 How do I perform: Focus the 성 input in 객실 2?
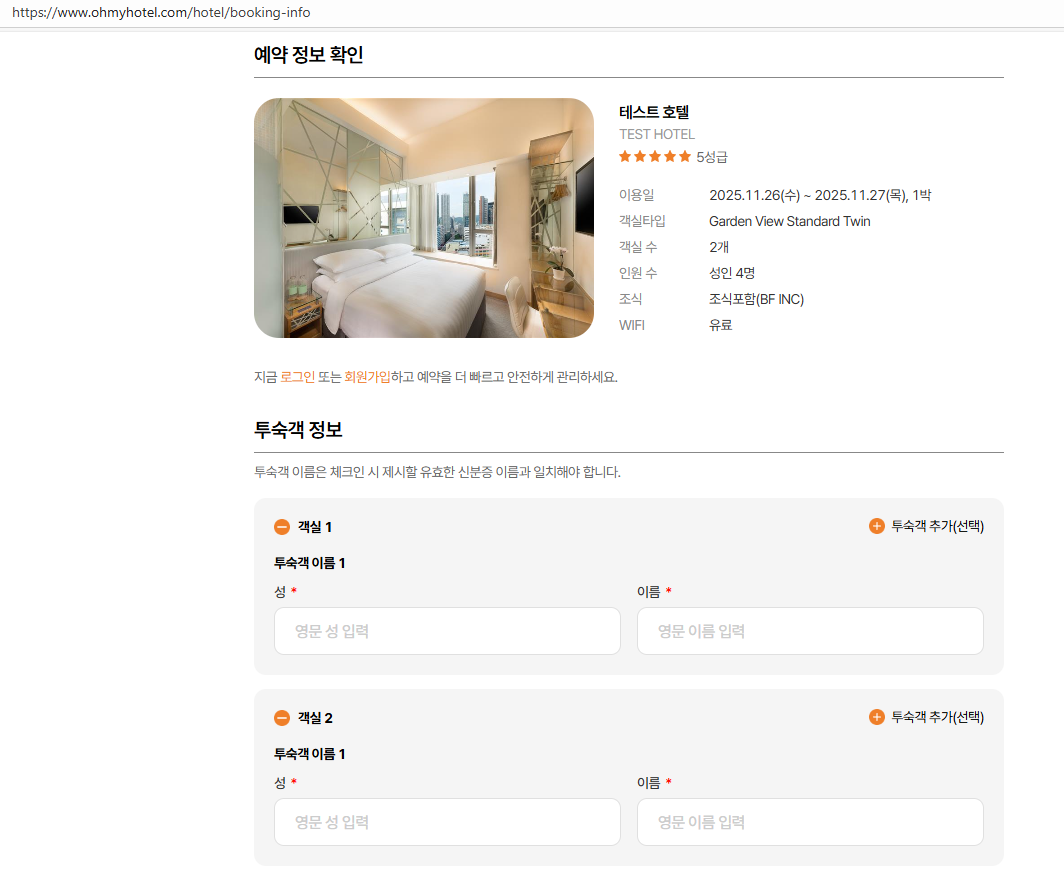click(x=447, y=822)
